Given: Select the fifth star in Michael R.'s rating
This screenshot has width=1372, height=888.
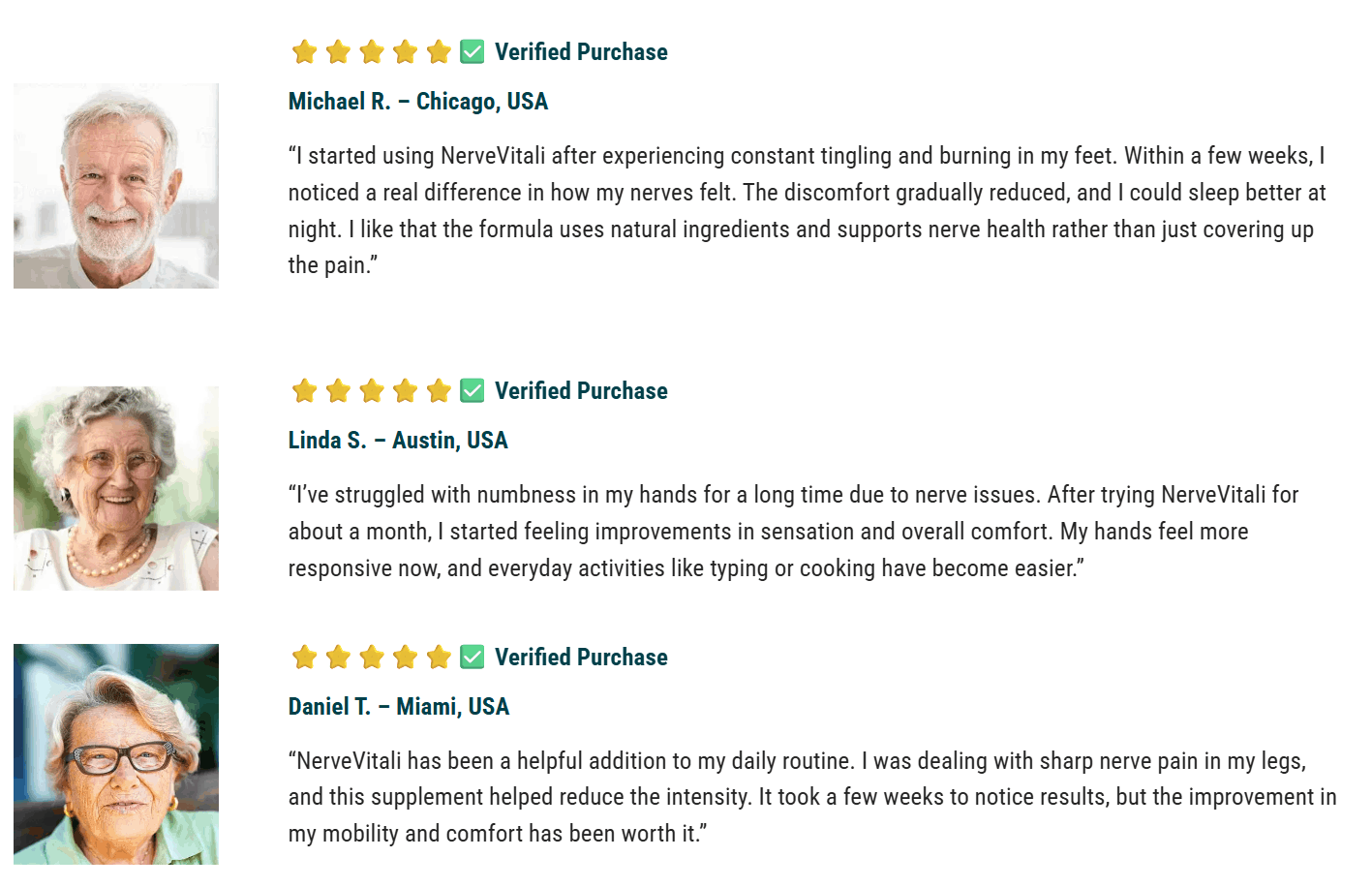Looking at the screenshot, I should pos(439,51).
